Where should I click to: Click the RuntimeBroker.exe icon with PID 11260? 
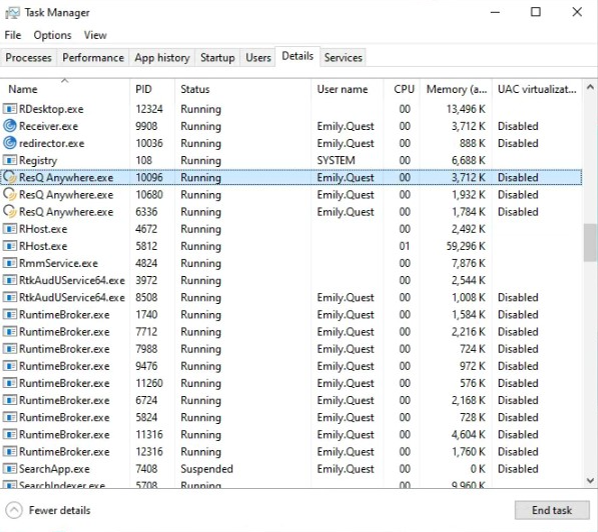point(10,383)
